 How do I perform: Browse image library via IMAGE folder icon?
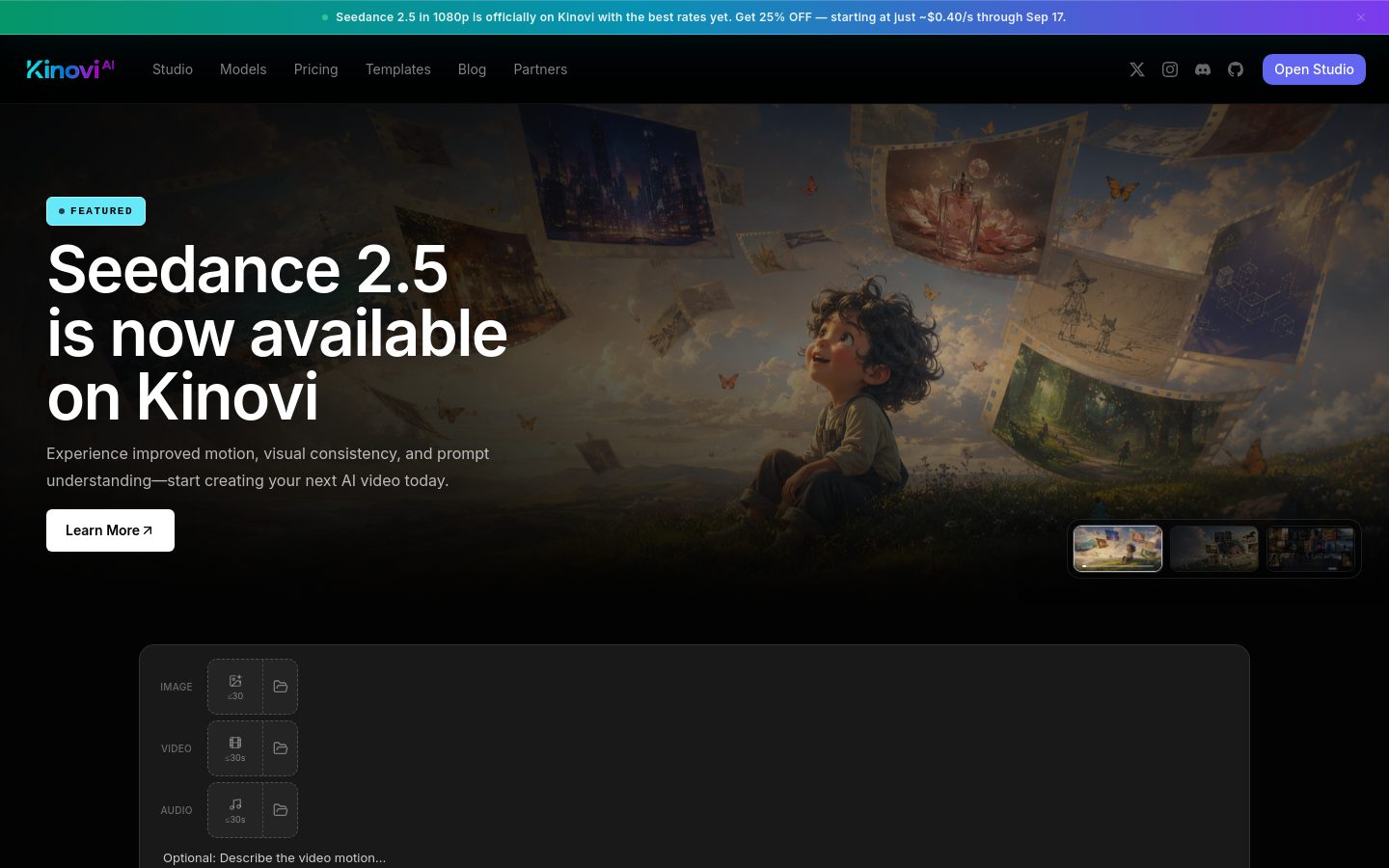click(x=281, y=687)
